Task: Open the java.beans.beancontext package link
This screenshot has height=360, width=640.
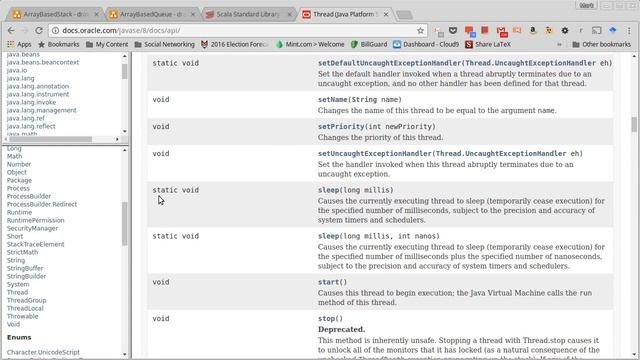Action: click(43, 62)
